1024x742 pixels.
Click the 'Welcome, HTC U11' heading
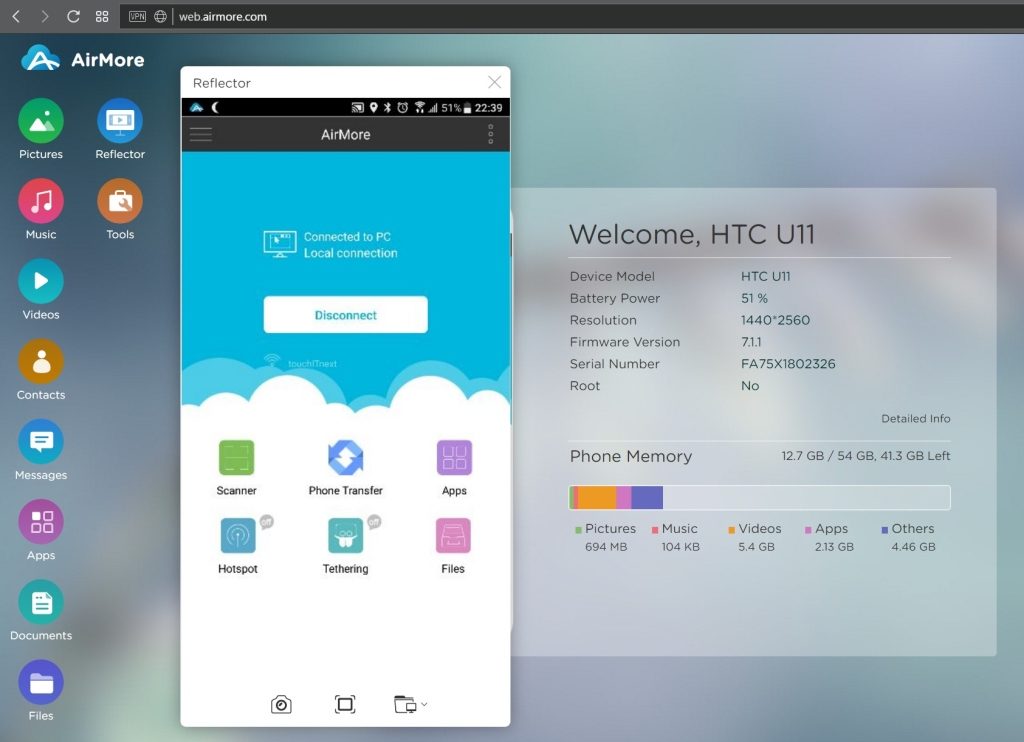692,234
